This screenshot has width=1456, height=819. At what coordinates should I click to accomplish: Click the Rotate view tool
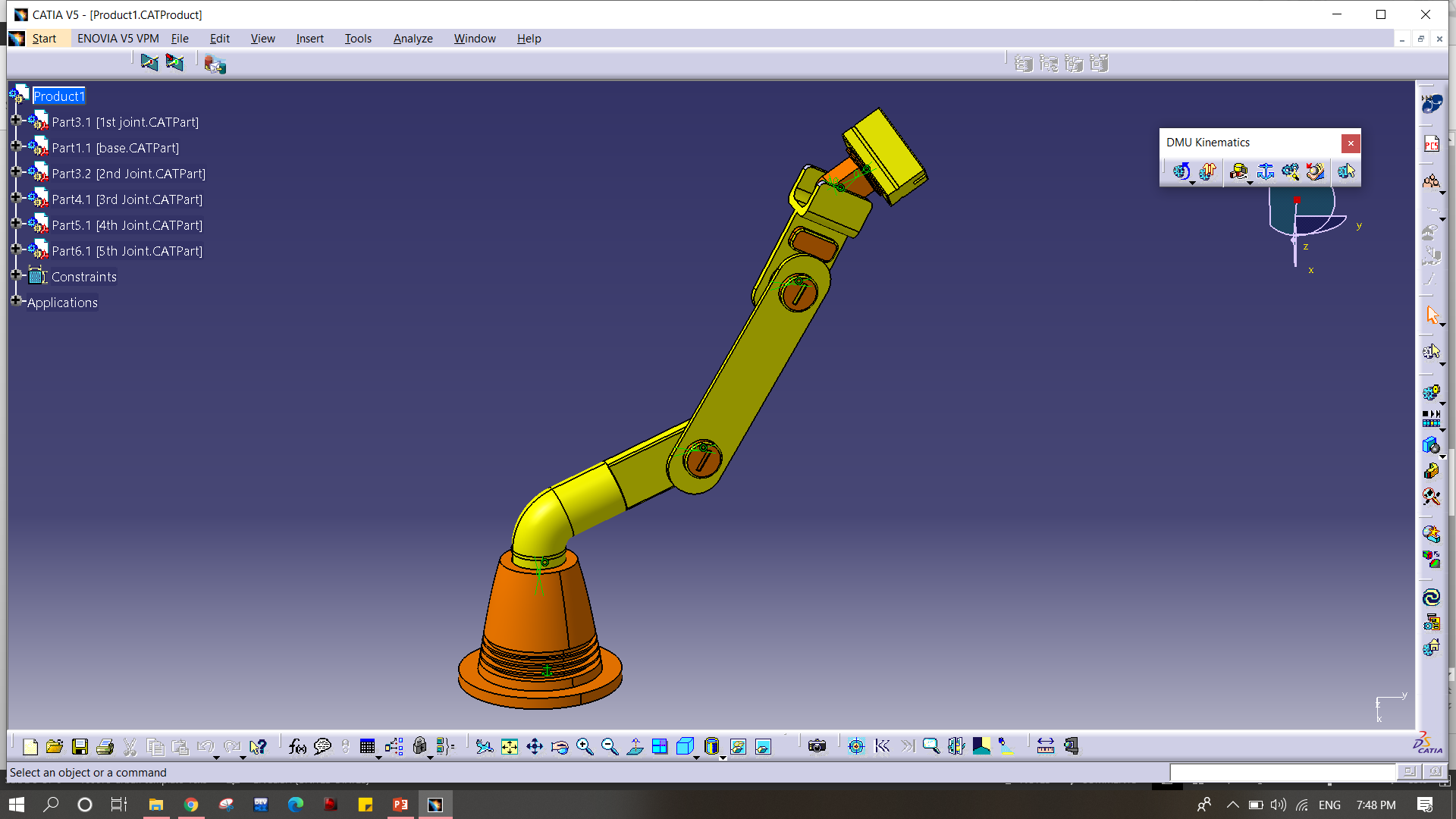point(560,747)
